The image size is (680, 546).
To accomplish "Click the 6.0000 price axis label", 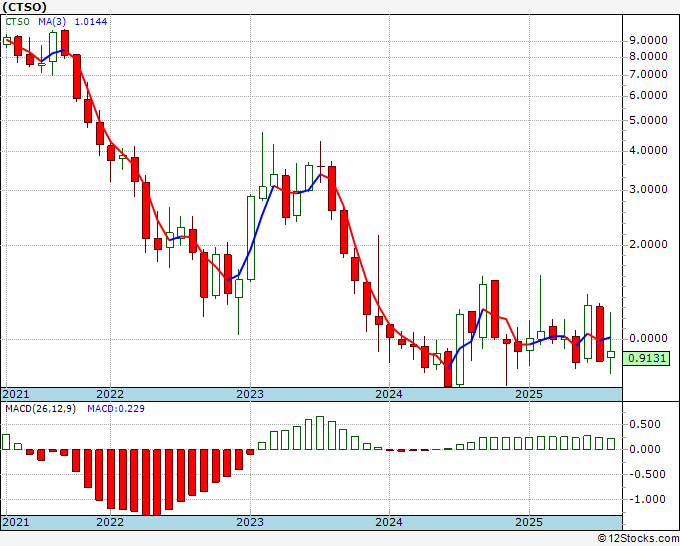I will [648, 95].
